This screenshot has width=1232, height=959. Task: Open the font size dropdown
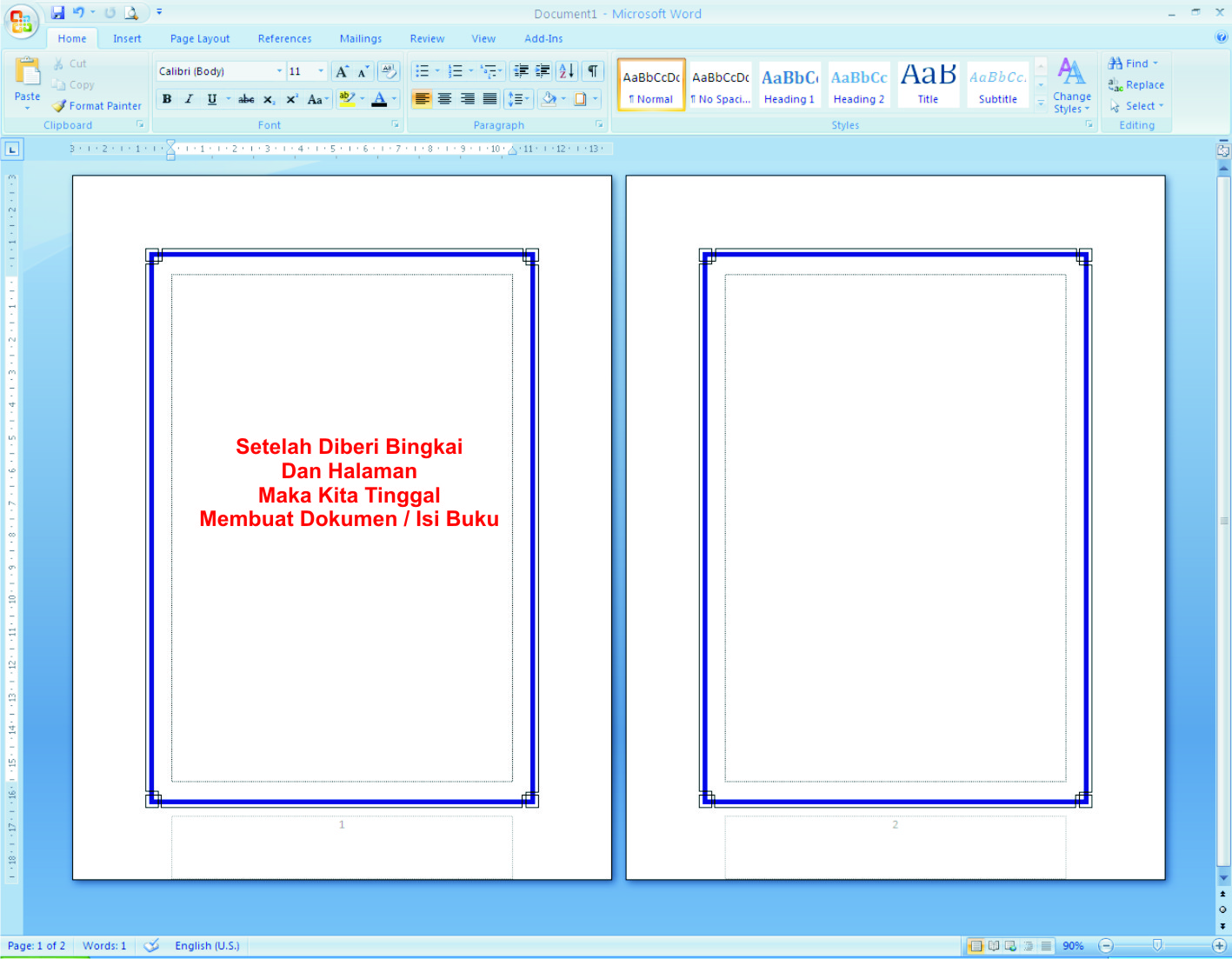[321, 71]
